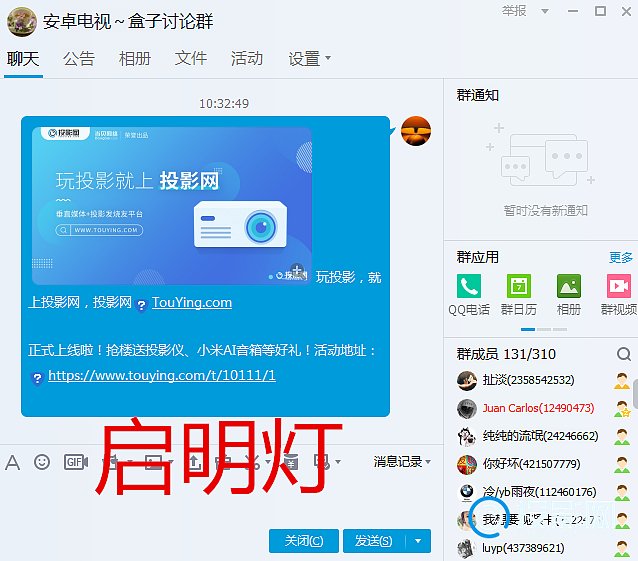Click 你好坏's member avatar
The width and height of the screenshot is (638, 561).
pyautogui.click(x=467, y=465)
